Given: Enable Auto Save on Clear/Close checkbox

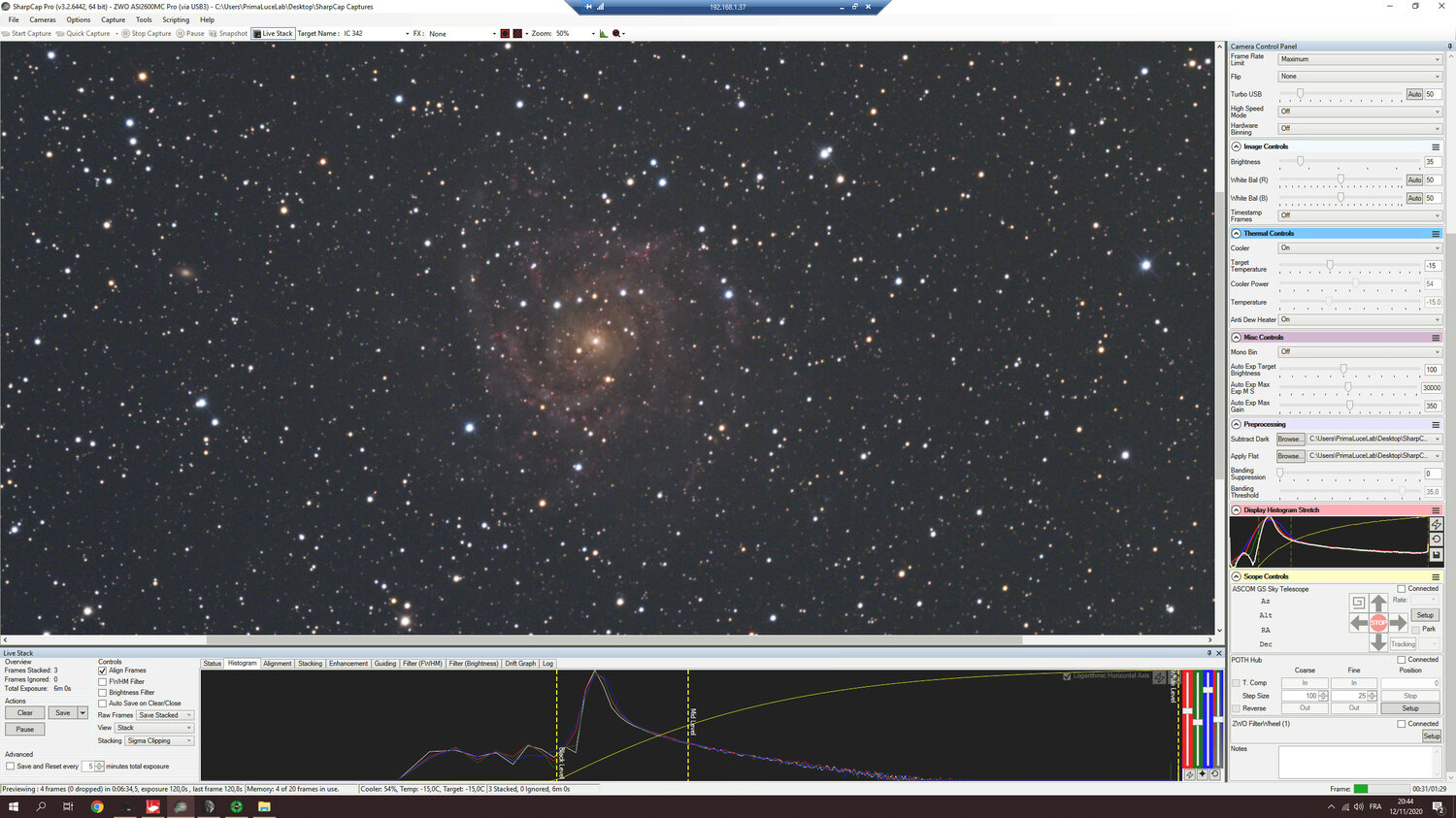Looking at the screenshot, I should 102,703.
